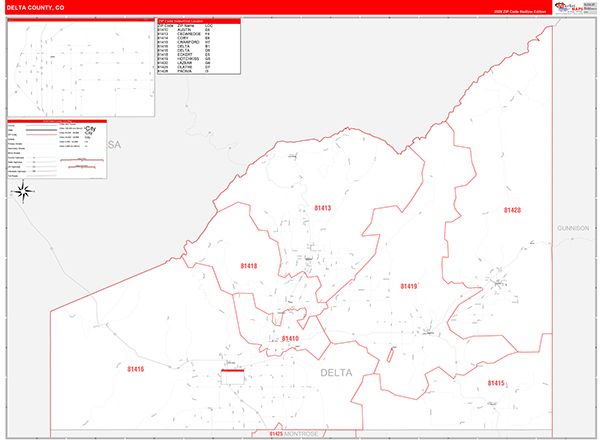
Task: Click on ZIP code region 81428
Action: 512,210
